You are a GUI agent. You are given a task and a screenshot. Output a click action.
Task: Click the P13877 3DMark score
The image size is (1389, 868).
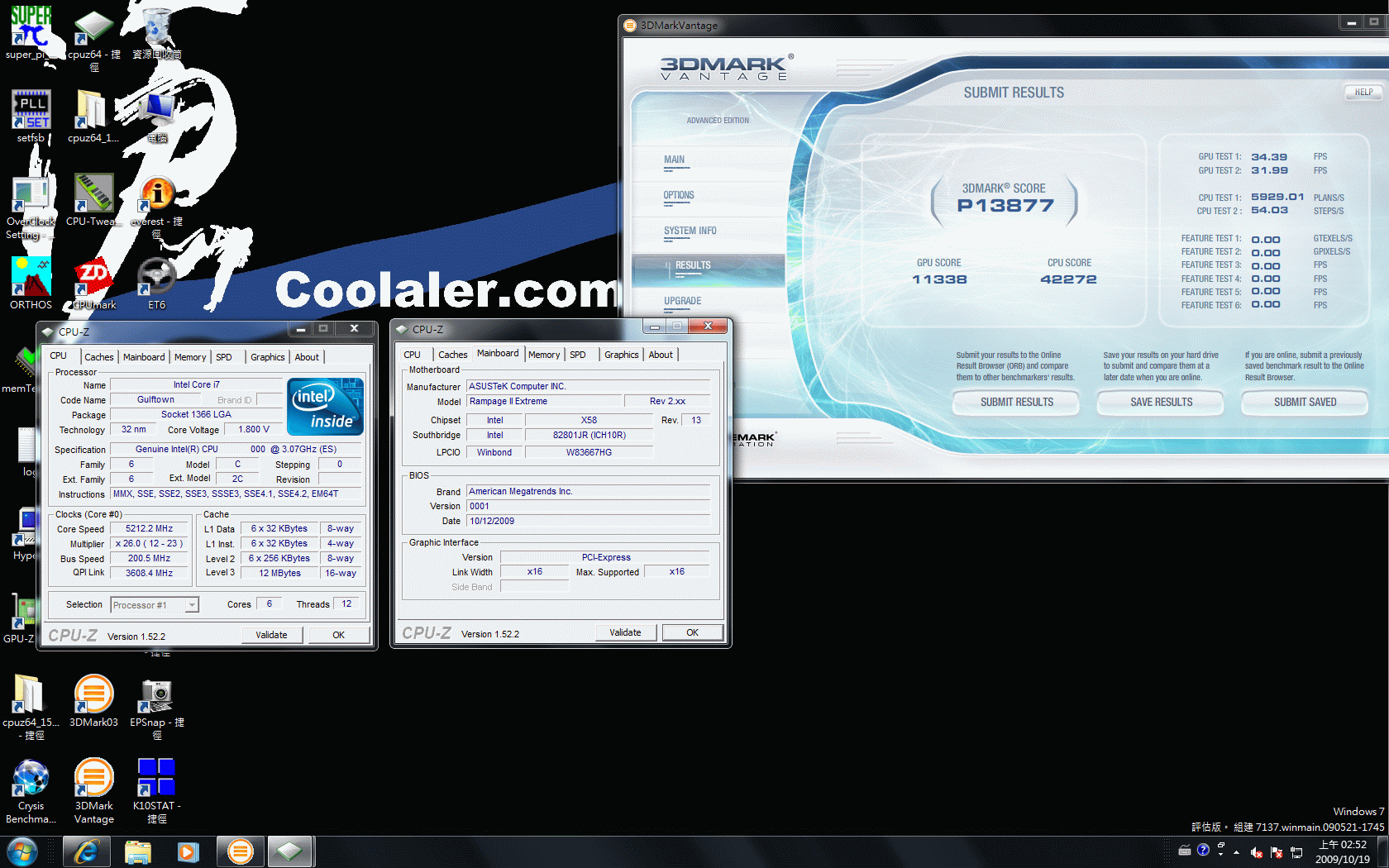pyautogui.click(x=1005, y=206)
